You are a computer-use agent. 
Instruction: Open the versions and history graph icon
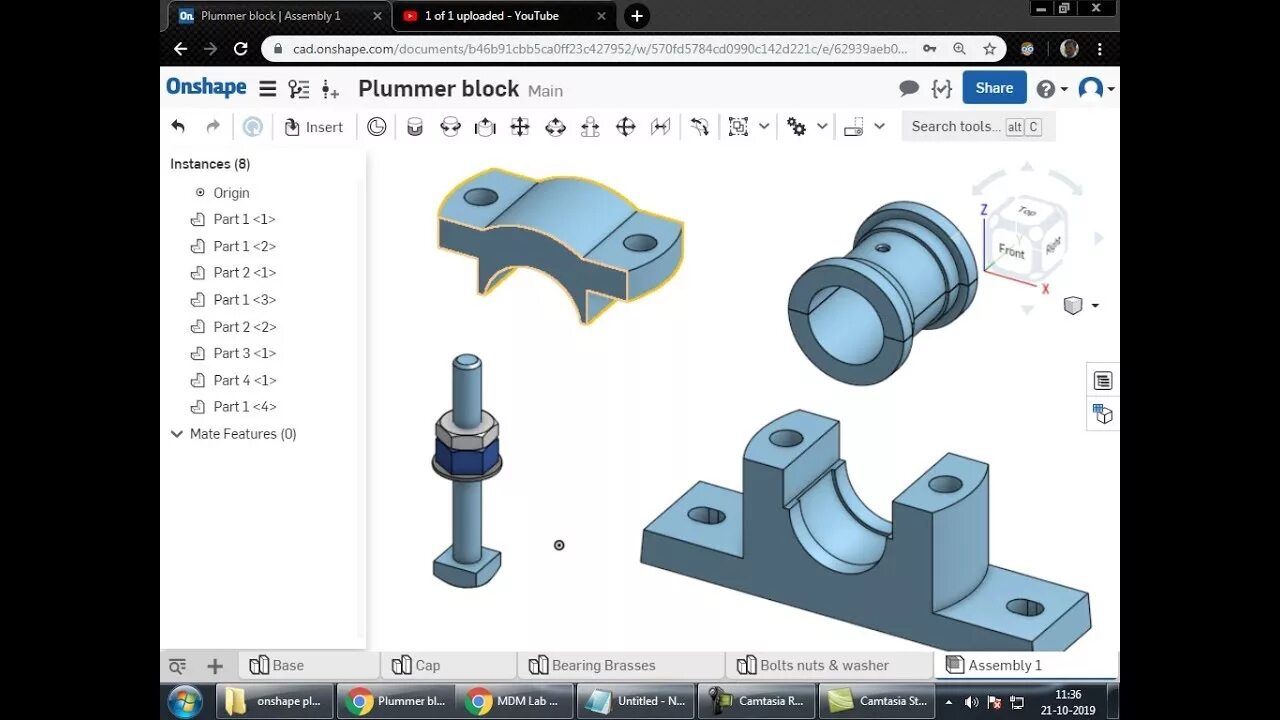click(x=298, y=88)
